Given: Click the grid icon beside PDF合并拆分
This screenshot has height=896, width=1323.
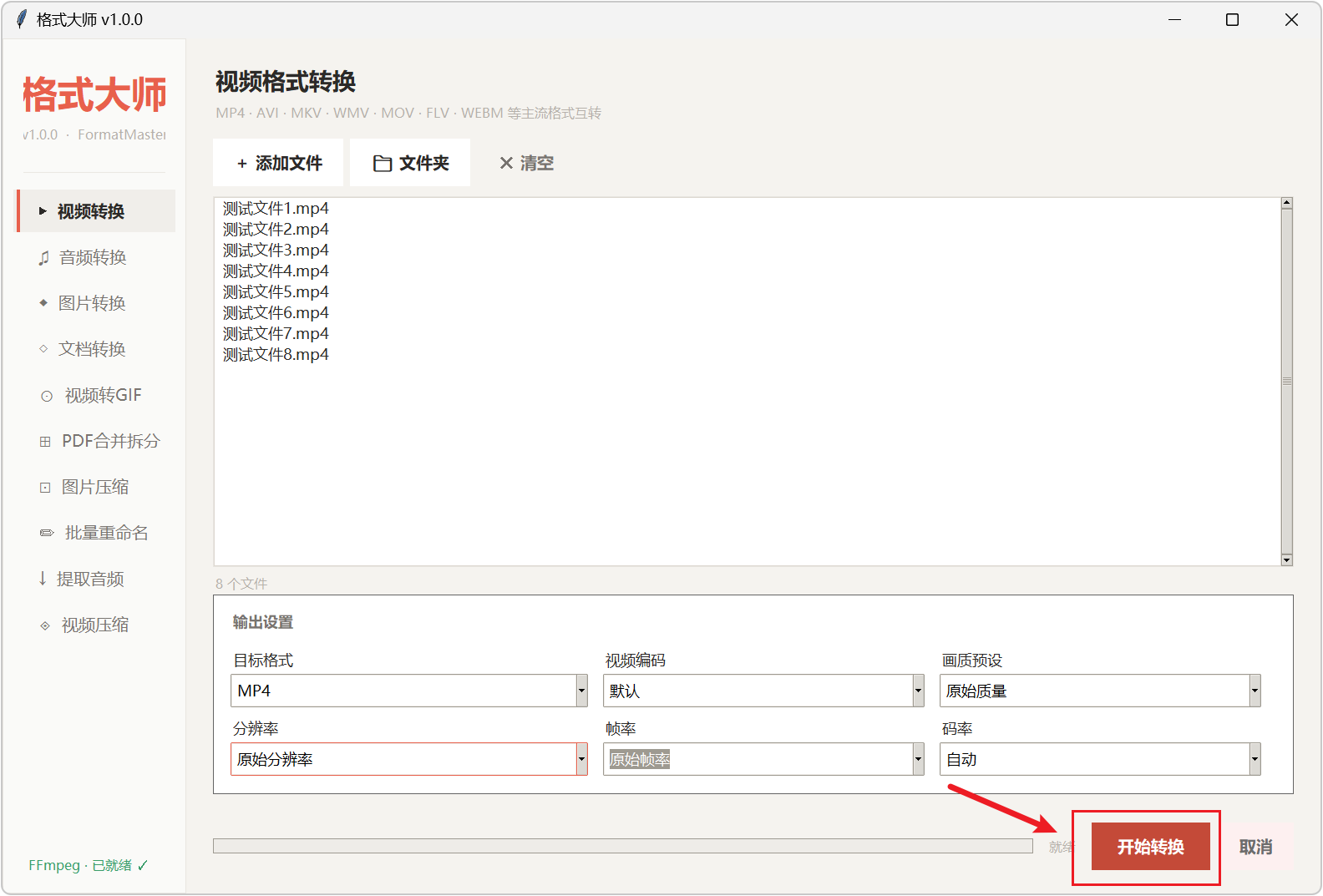Looking at the screenshot, I should [x=45, y=442].
